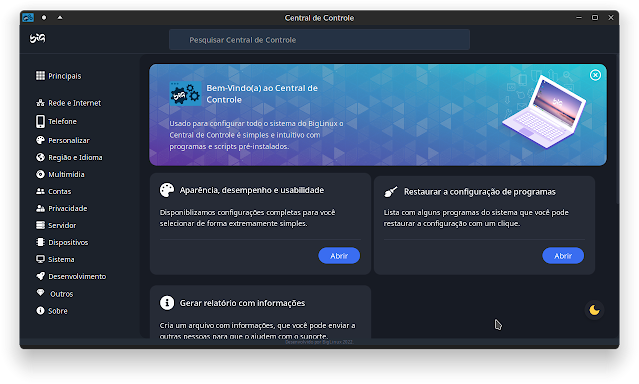Click the Multimídia disc icon
The height and width of the screenshot is (384, 639).
coord(40,174)
